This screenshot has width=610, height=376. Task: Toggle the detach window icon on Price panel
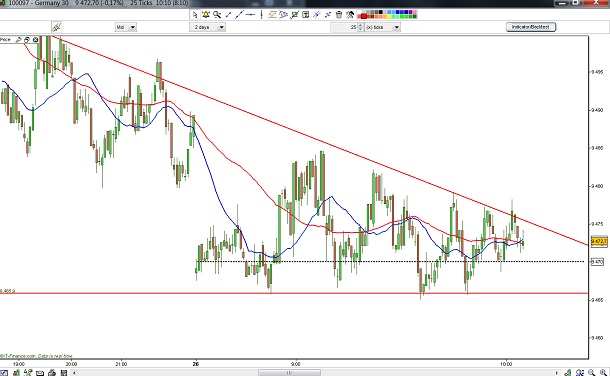[x=27, y=40]
